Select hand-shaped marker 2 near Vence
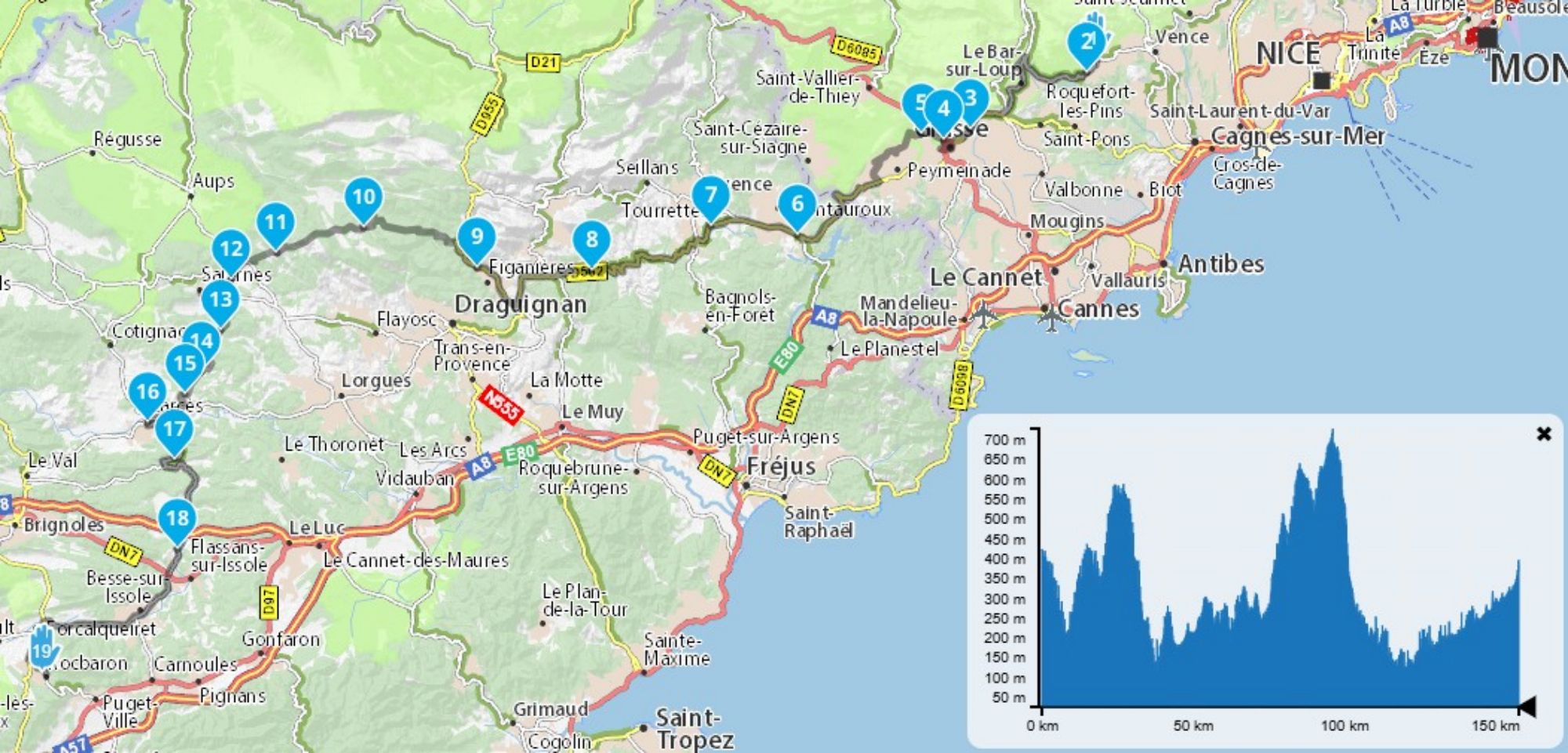 (x=1088, y=41)
